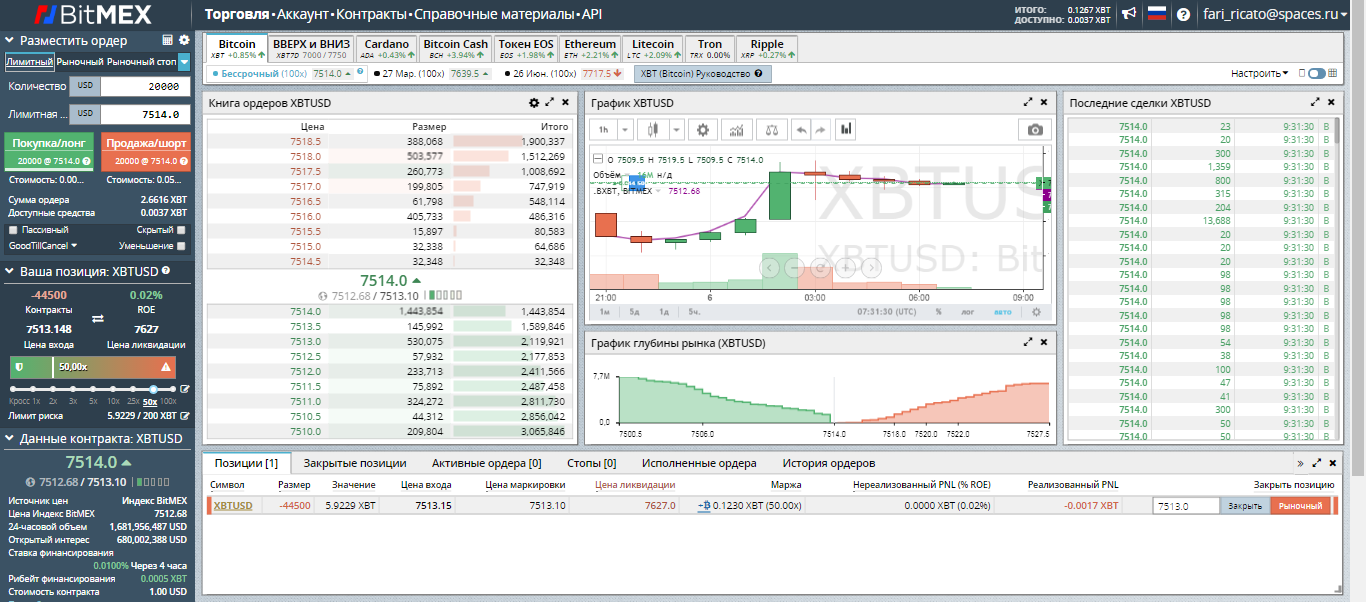Expand the positions table panel to fullscreen
This screenshot has height=602, width=1366.
(1316, 463)
